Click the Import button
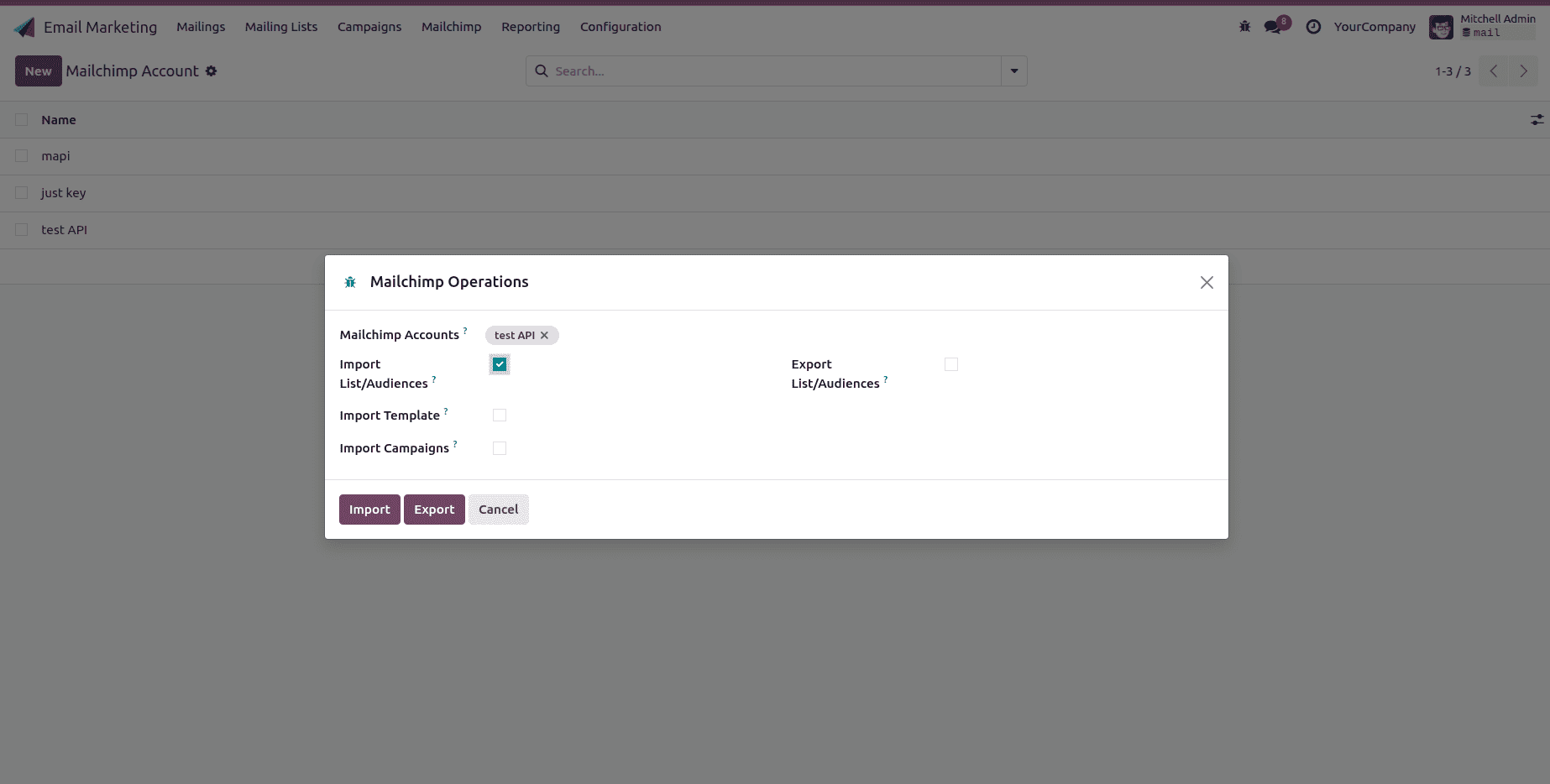 point(369,510)
